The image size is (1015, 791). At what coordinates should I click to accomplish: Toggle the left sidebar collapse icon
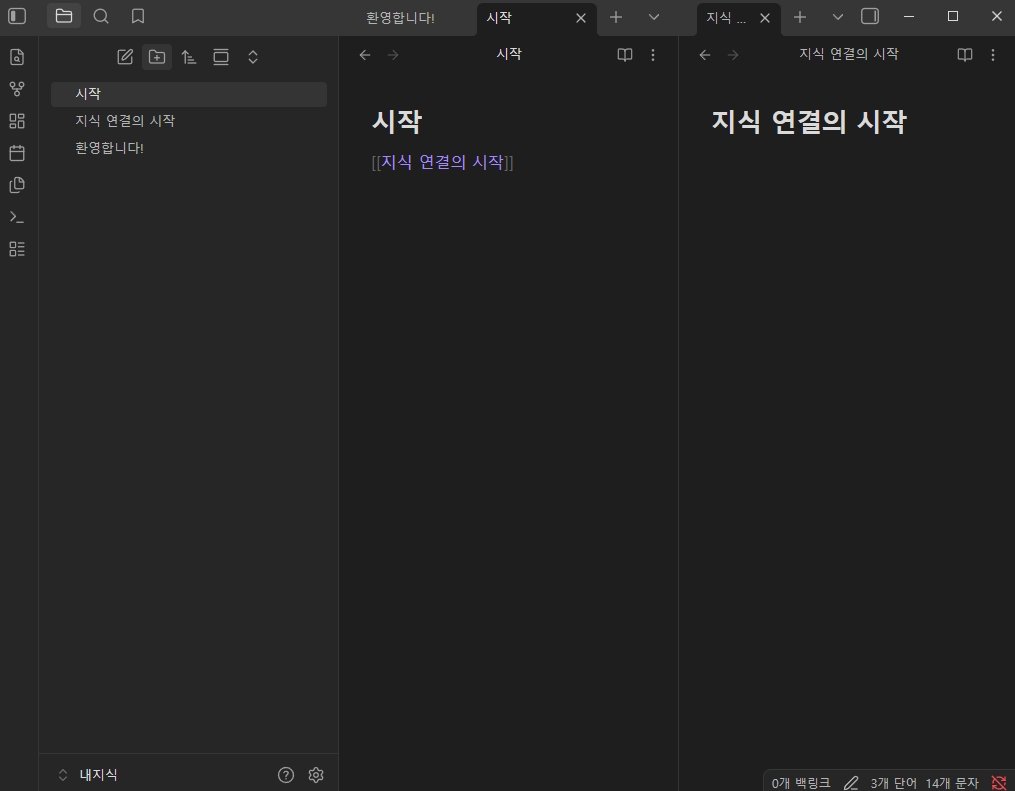coord(17,16)
